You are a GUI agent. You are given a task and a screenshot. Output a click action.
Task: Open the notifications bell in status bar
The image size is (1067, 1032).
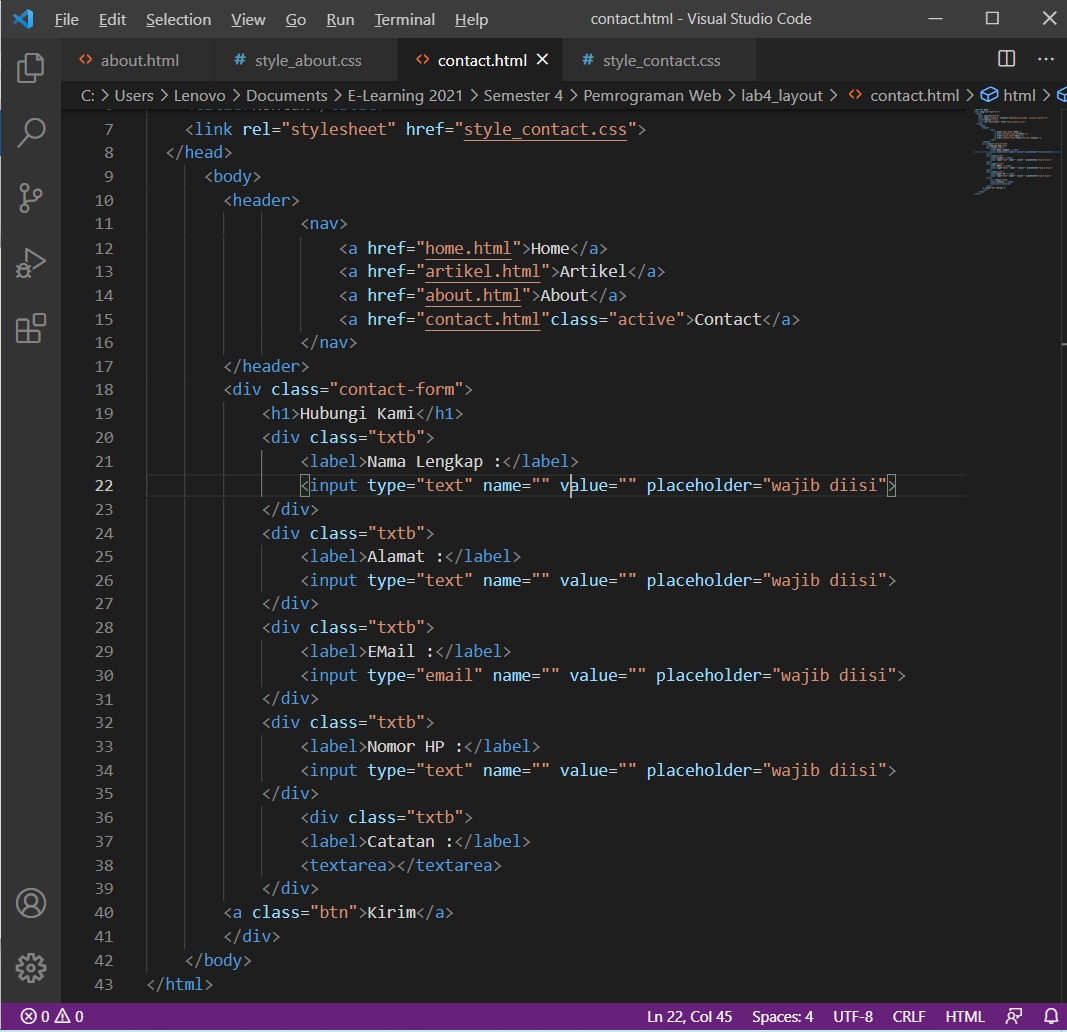pos(1050,1016)
